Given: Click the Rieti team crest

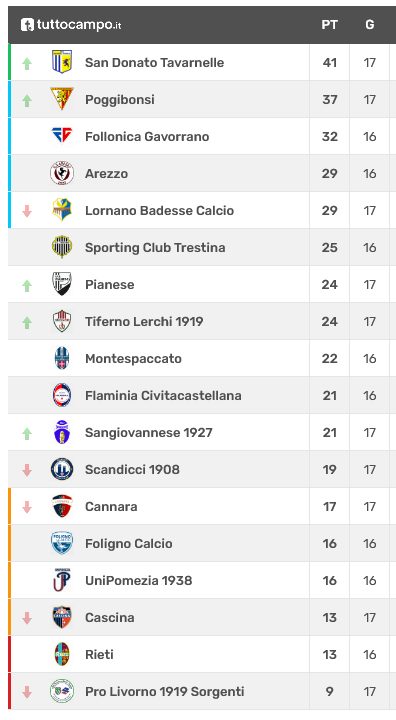Looking at the screenshot, I should pyautogui.click(x=62, y=654).
